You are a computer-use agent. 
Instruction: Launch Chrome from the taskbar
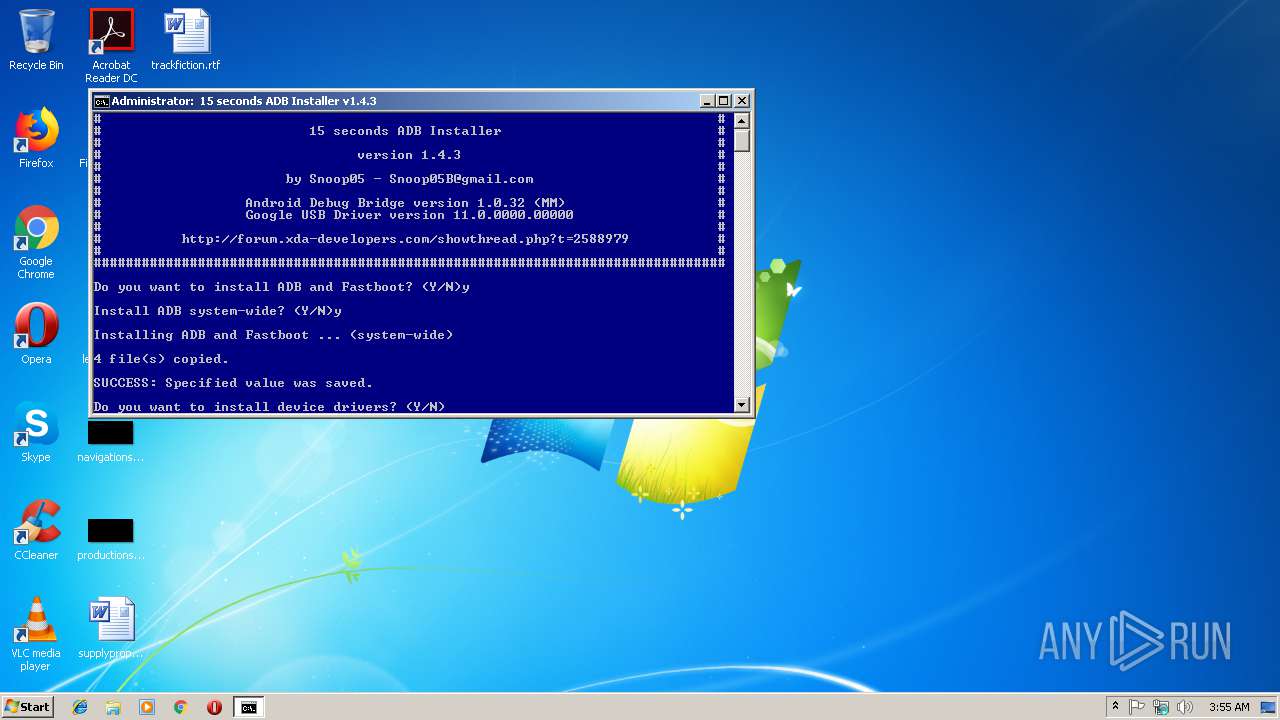[181, 707]
